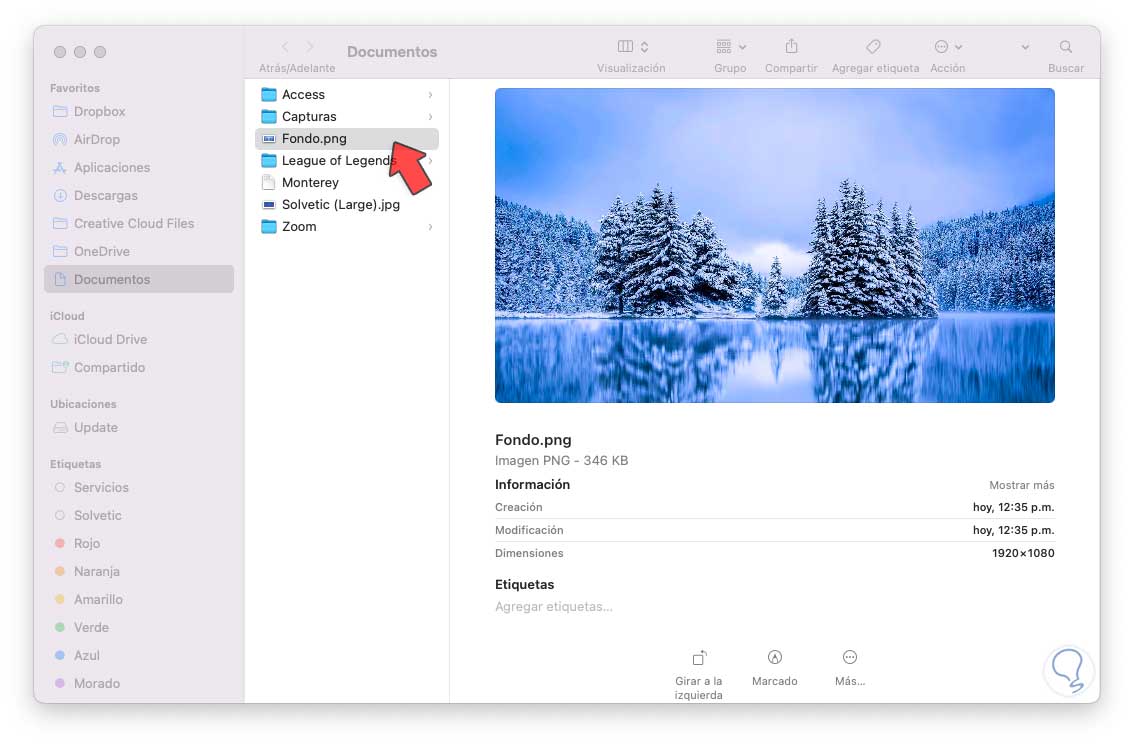Click the Modificación date value

click(x=1013, y=530)
